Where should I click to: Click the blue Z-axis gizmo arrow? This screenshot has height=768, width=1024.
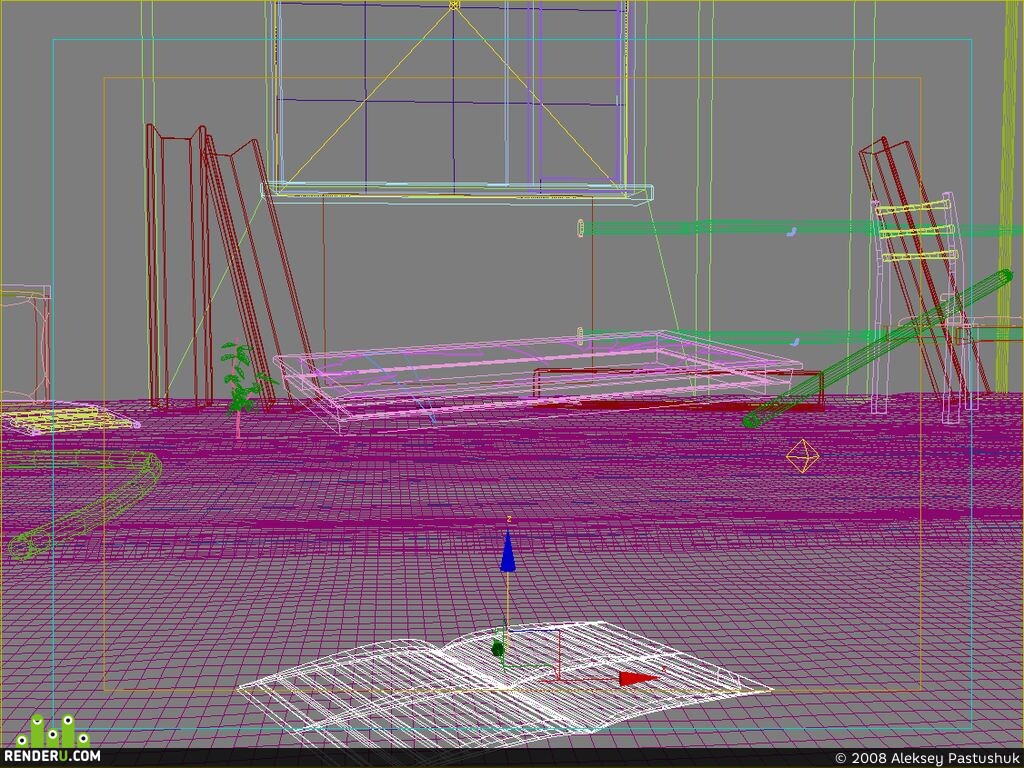point(507,551)
